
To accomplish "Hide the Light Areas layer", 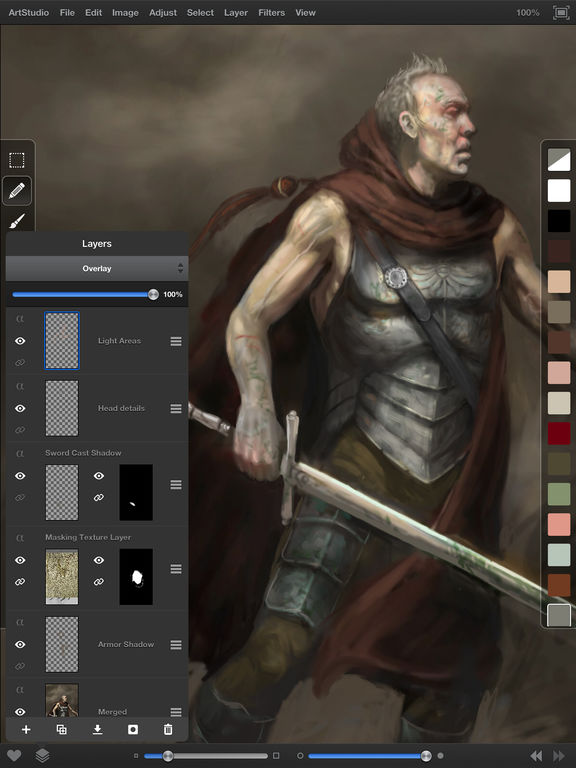I will pos(20,340).
